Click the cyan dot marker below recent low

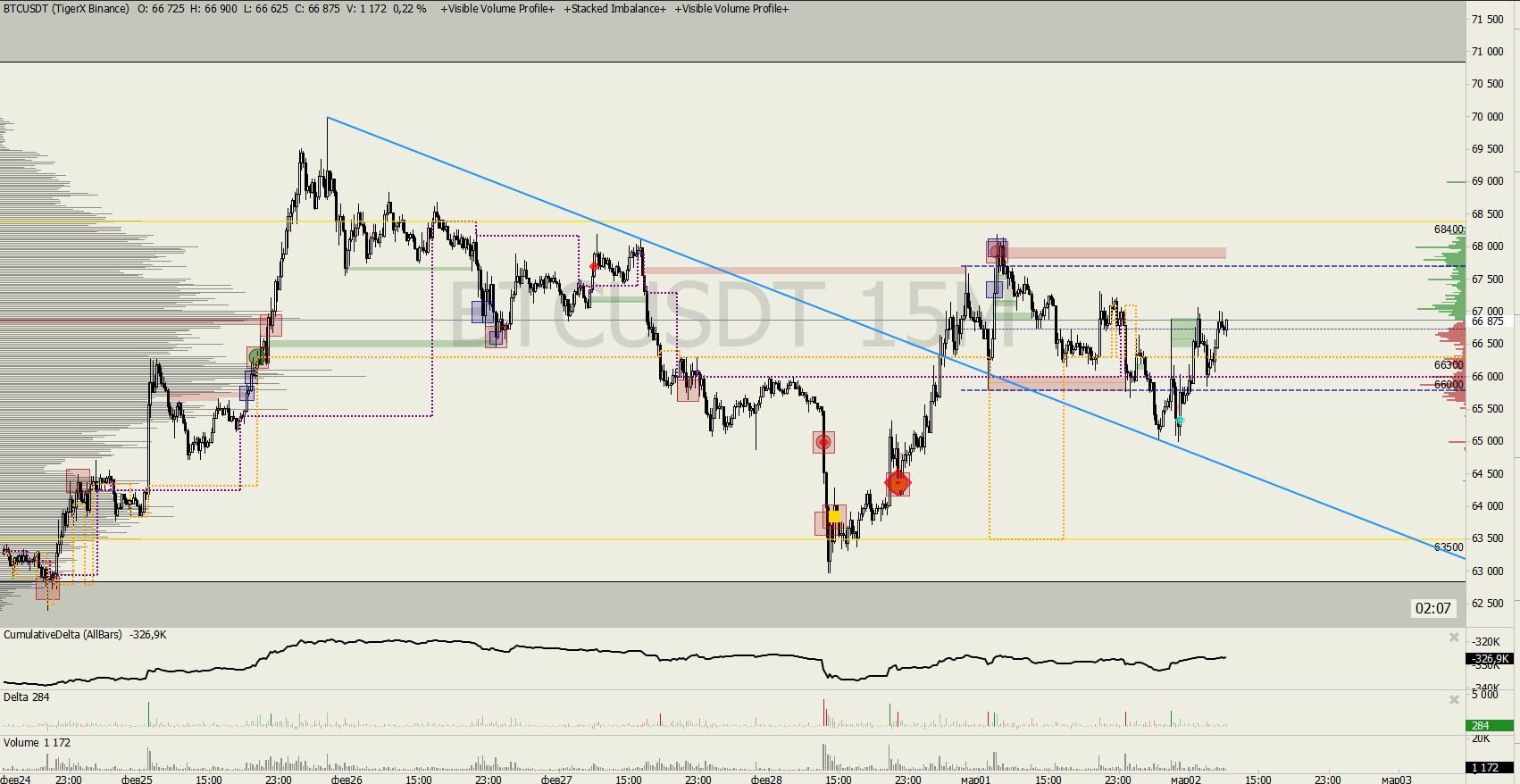1180,420
